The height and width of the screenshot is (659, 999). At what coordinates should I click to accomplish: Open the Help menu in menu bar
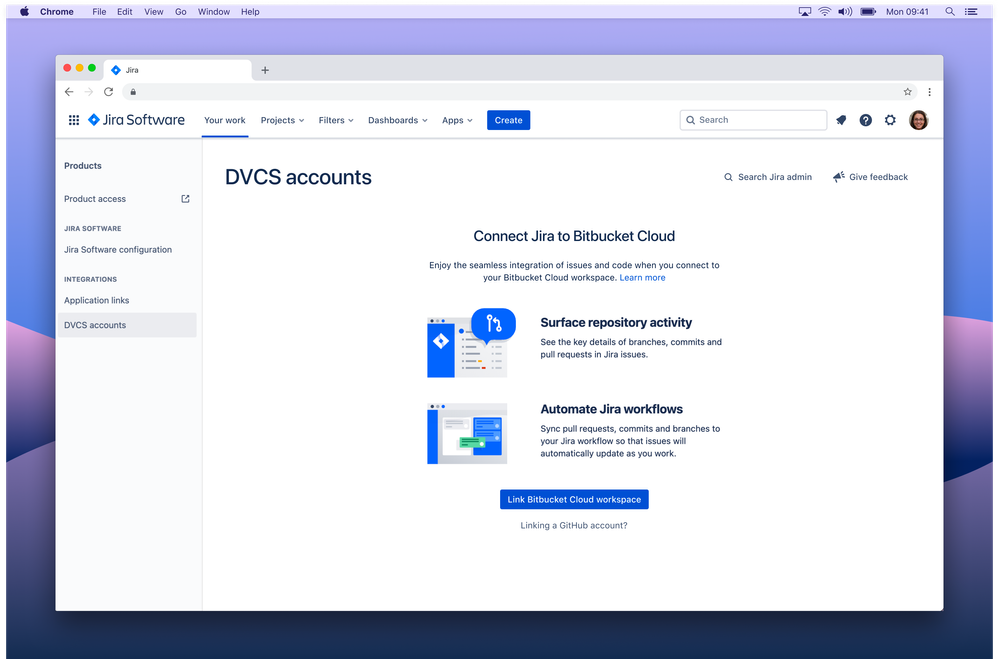250,11
